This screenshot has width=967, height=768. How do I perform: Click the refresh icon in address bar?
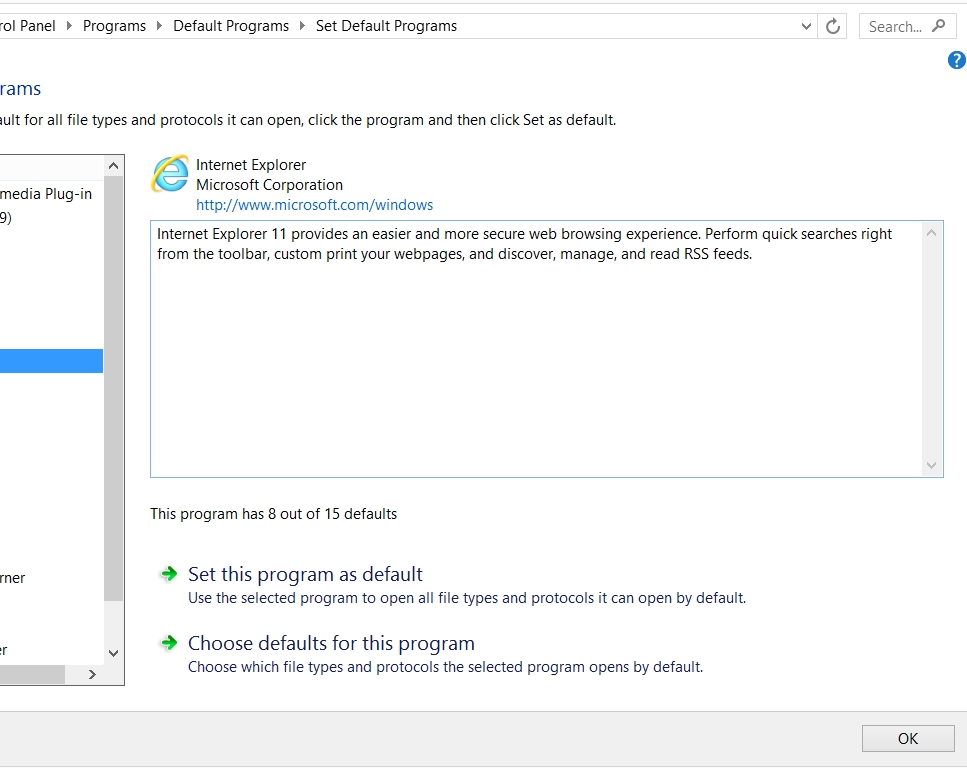click(833, 27)
